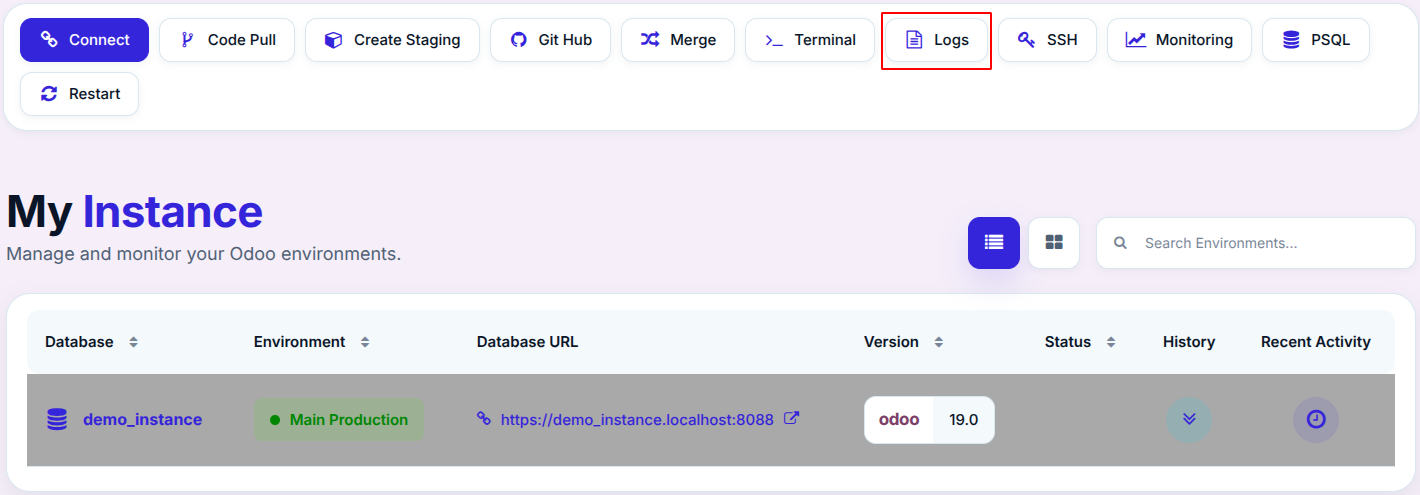Screen dimensions: 1420x495
Task: Click the SSH button
Action: click(1047, 40)
